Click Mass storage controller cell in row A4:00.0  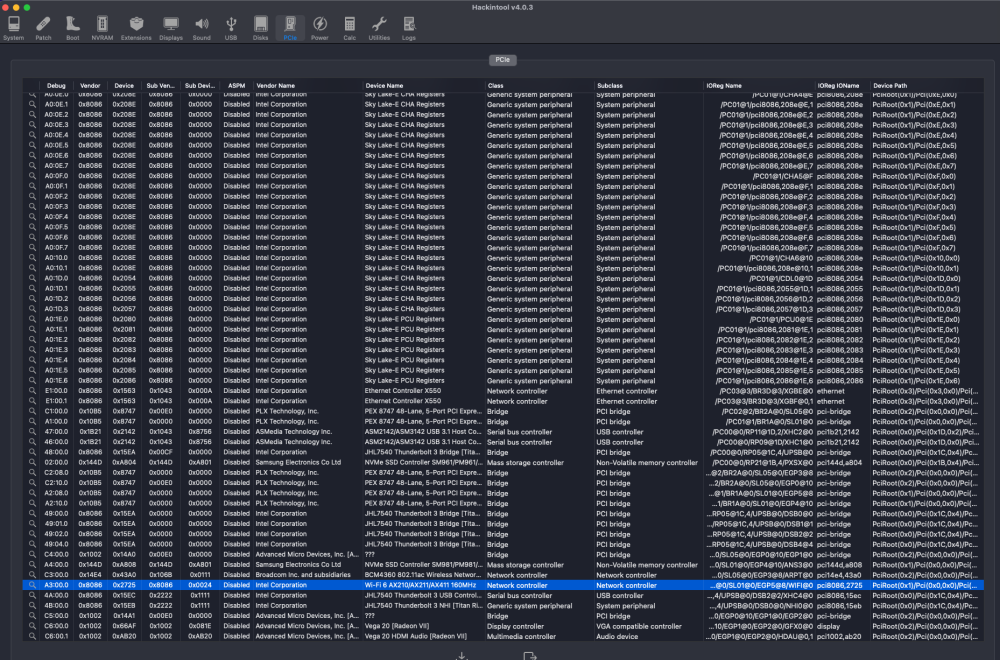pos(525,564)
